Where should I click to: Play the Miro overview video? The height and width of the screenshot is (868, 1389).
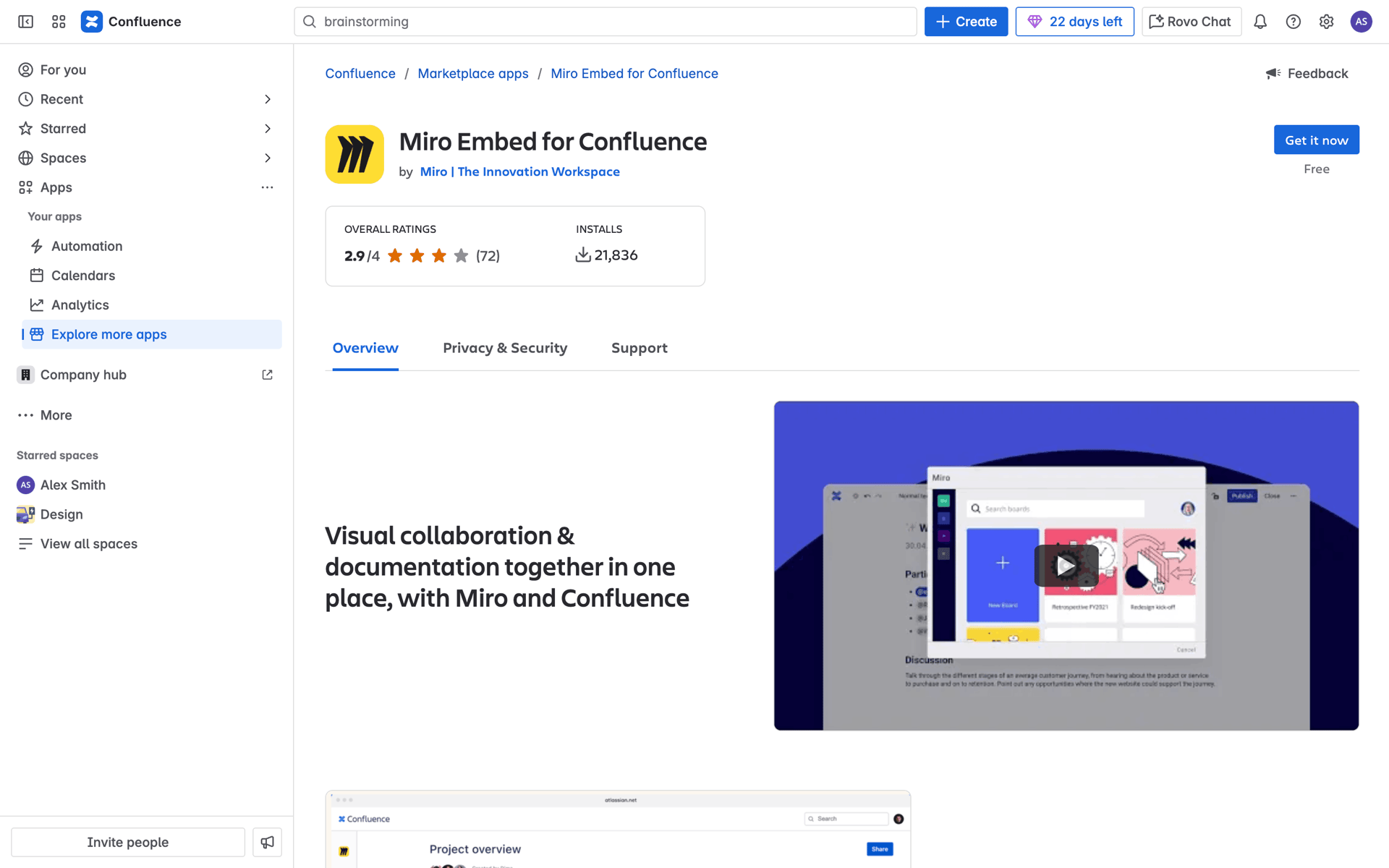point(1066,566)
